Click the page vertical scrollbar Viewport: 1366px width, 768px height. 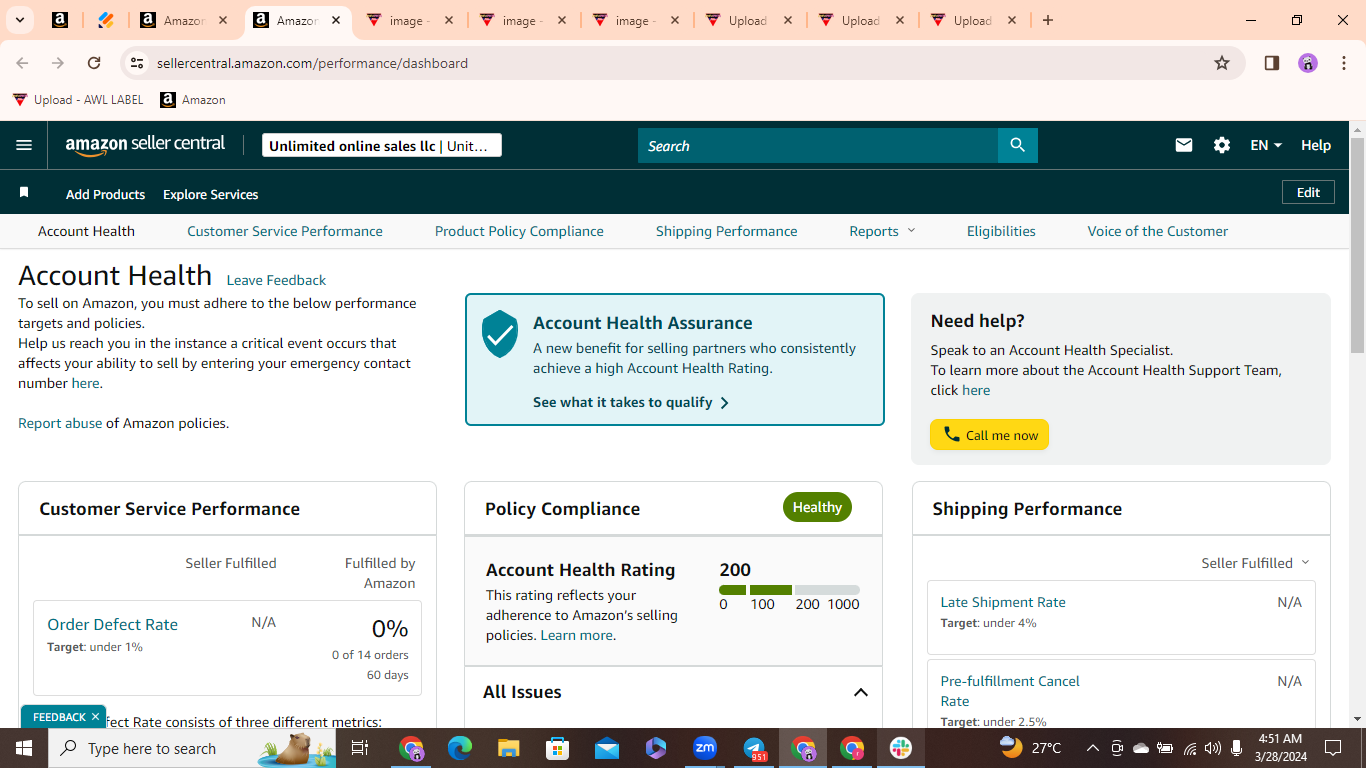click(x=1357, y=245)
